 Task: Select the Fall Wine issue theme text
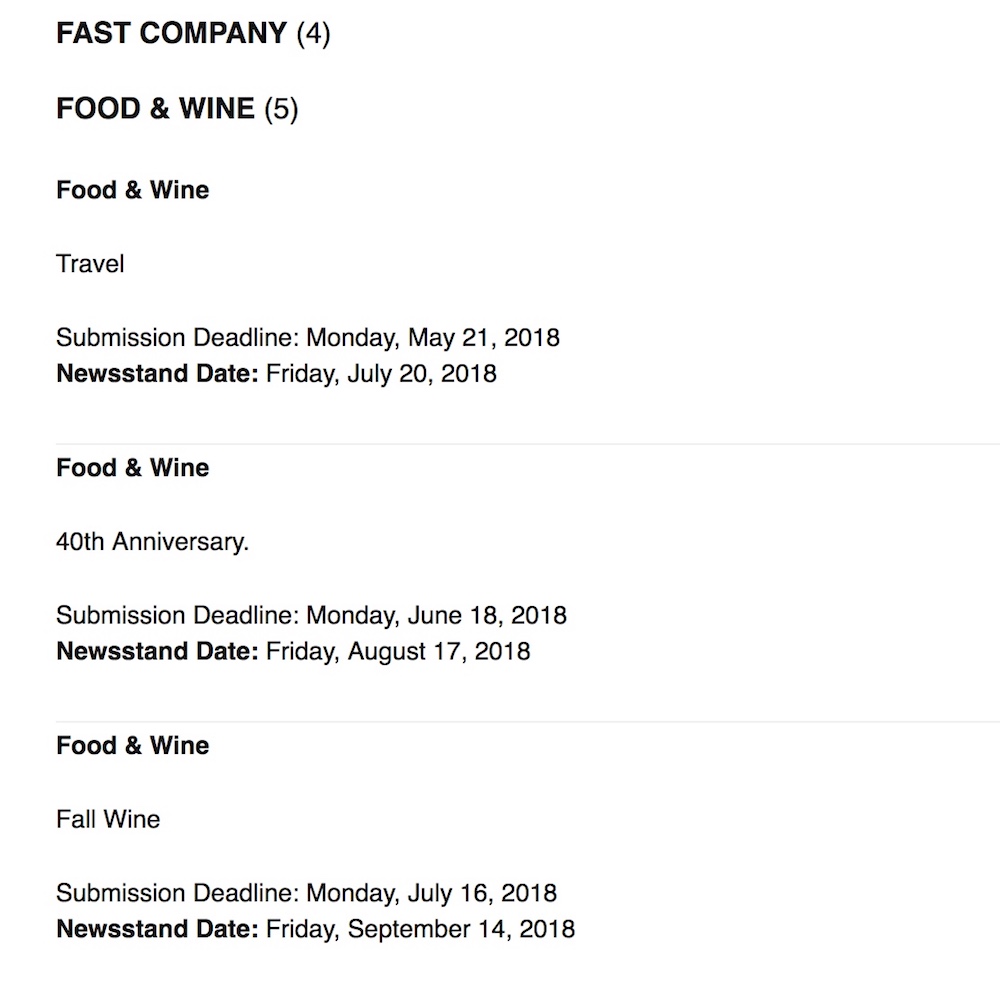(x=108, y=820)
